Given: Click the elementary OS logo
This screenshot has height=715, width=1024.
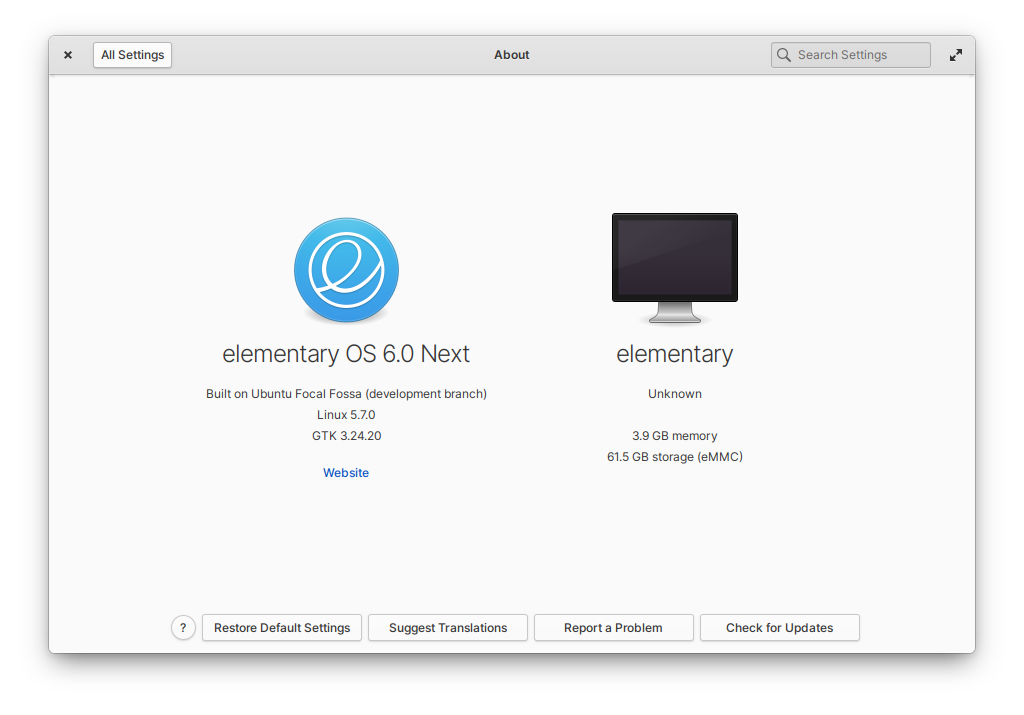Looking at the screenshot, I should (x=346, y=269).
